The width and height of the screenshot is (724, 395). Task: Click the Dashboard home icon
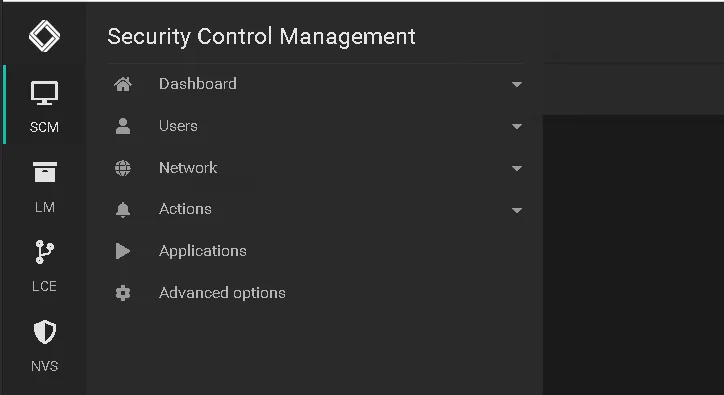pos(123,84)
